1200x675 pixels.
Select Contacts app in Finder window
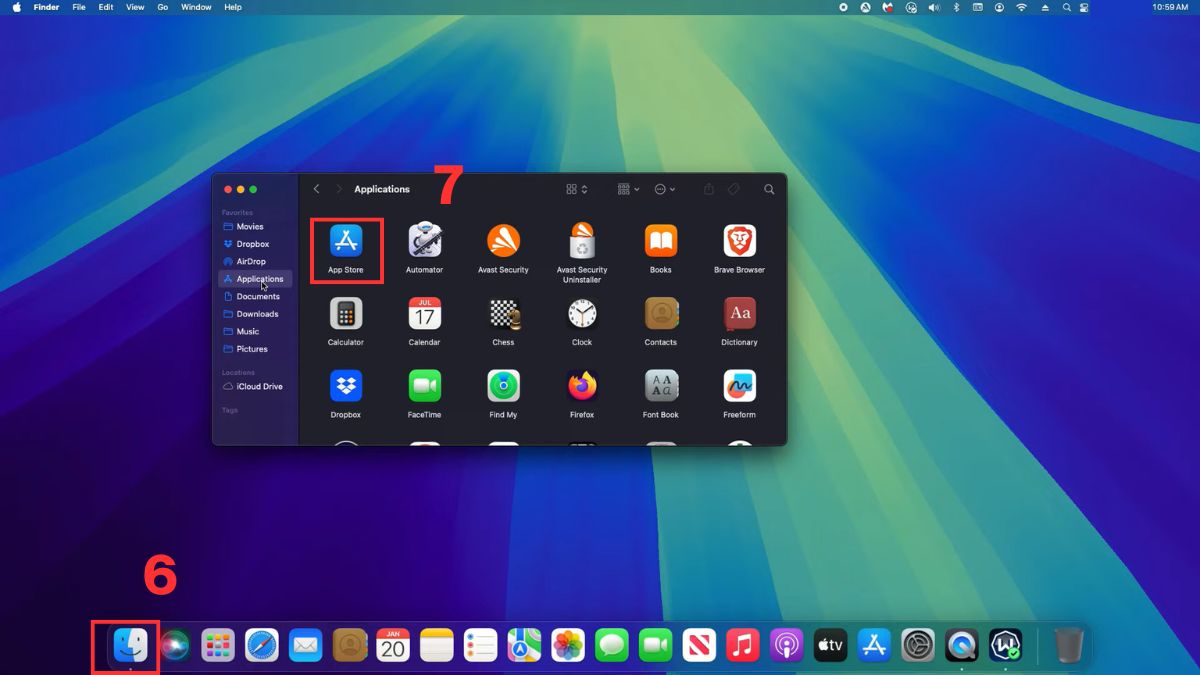tap(661, 314)
